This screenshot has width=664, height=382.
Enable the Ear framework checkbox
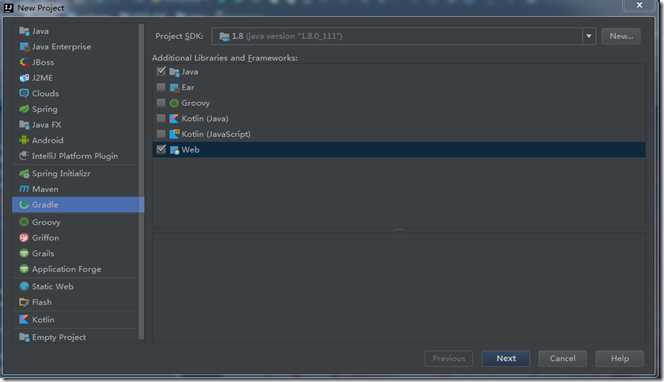(x=161, y=87)
